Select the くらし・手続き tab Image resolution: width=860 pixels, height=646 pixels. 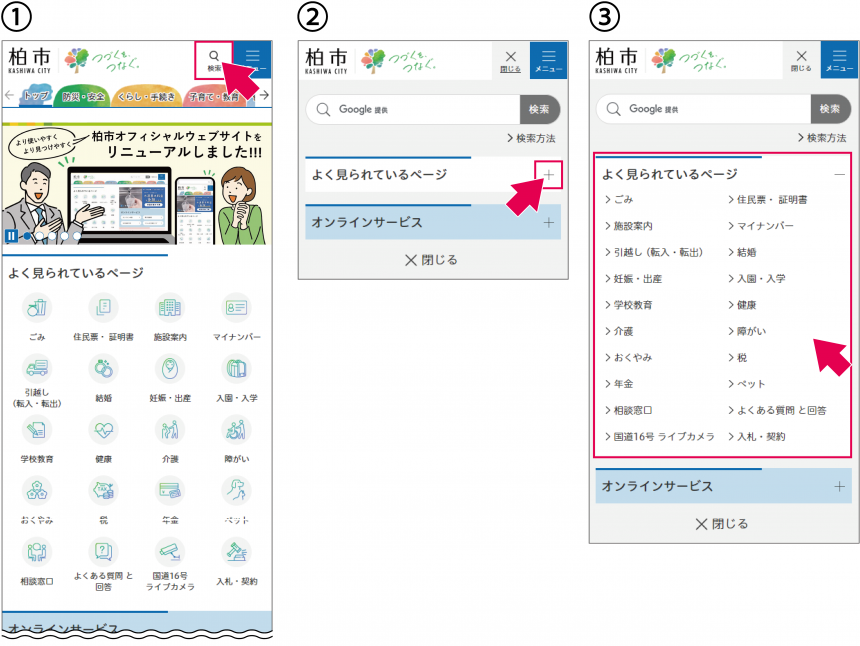[x=147, y=97]
